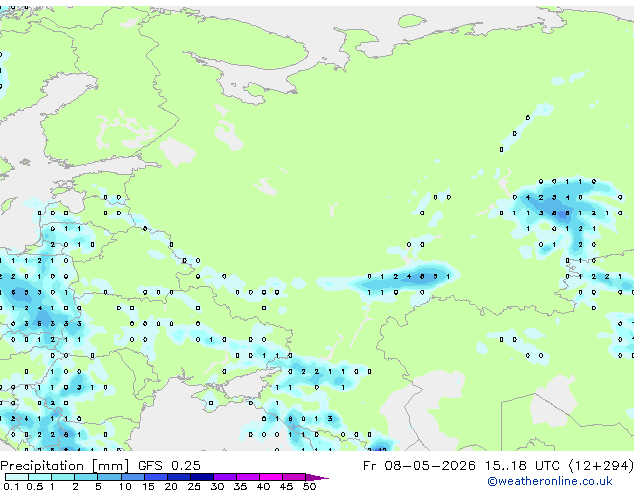Image resolution: width=634 pixels, height=490 pixels.
Task: Select the 1–2 mm legend color swatch
Action: click(x=63, y=477)
